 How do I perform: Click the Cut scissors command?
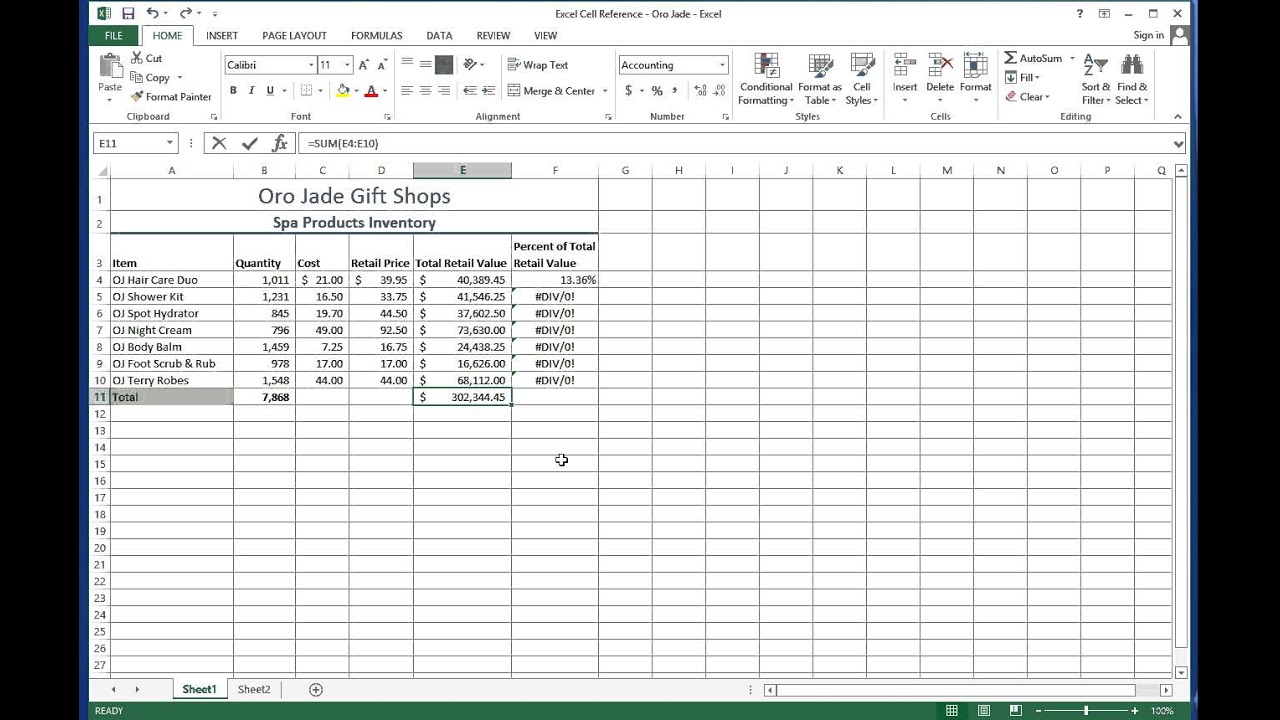point(146,58)
